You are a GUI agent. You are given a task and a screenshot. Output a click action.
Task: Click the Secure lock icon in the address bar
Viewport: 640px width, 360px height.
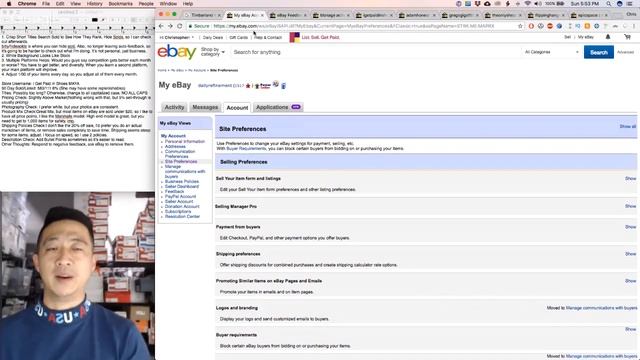click(x=190, y=26)
